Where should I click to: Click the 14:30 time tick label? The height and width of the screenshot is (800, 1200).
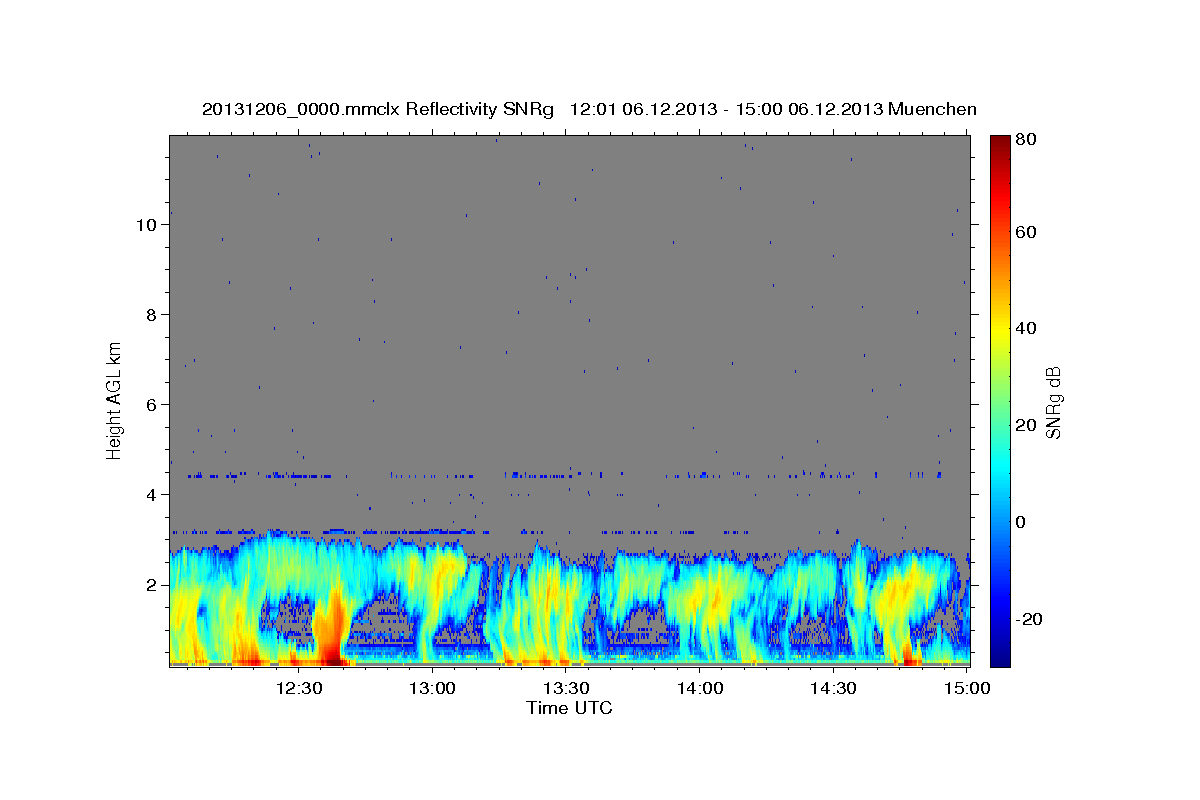point(833,688)
